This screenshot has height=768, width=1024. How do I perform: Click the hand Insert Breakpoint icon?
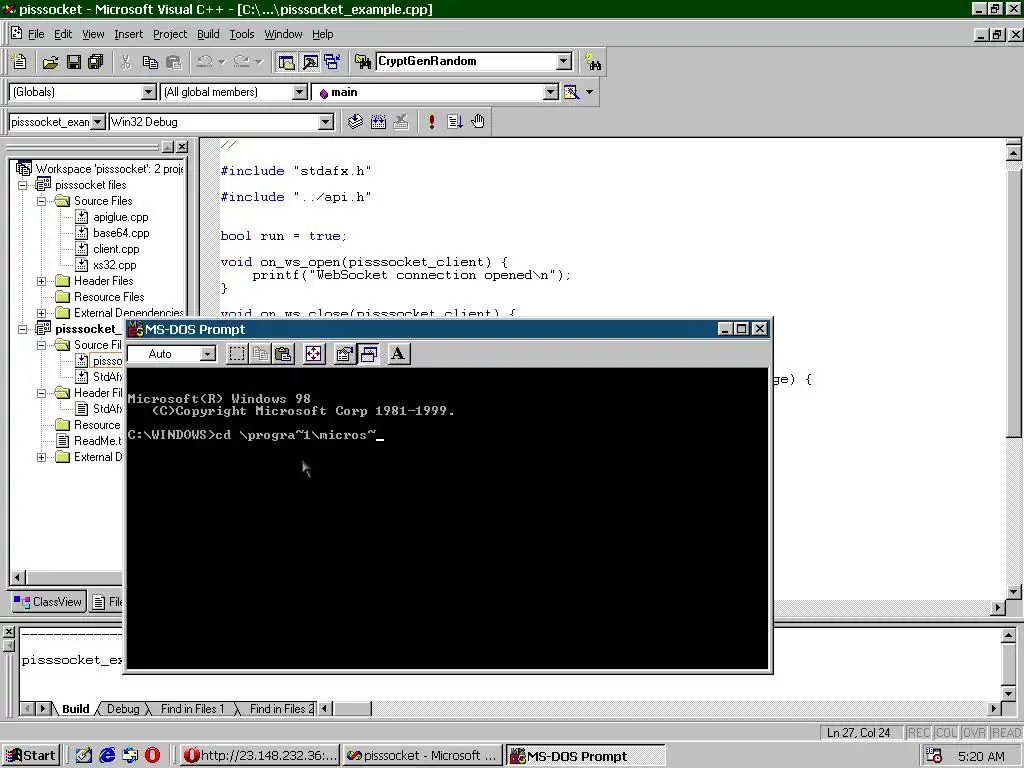coord(478,121)
